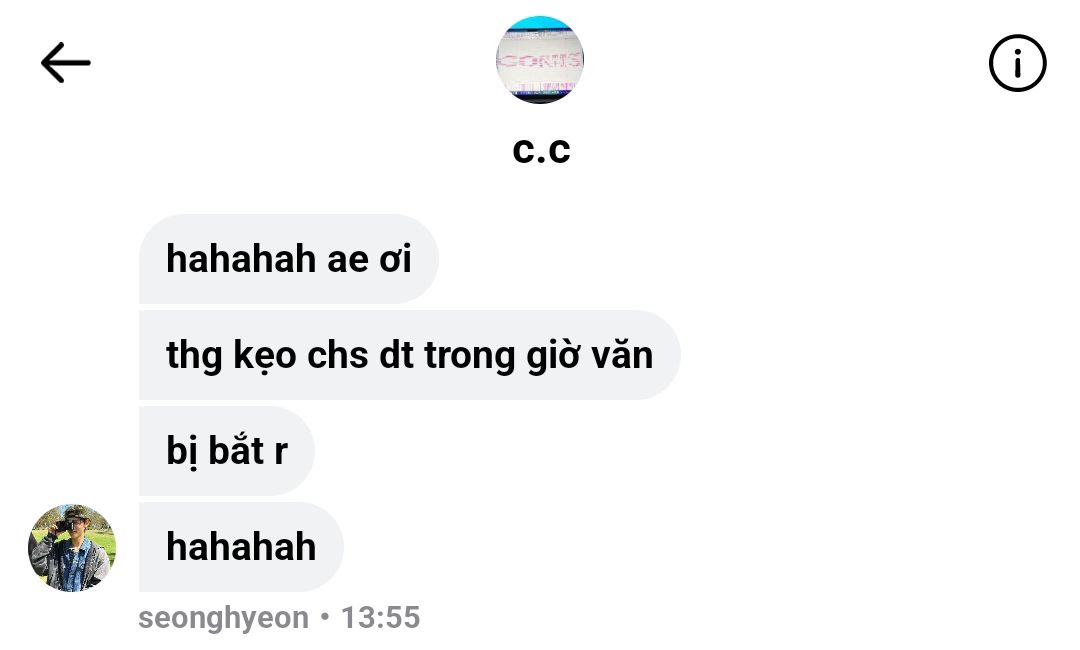1080x650 pixels.
Task: Open seonghyeon's avatar next to the messages
Action: pos(72,548)
